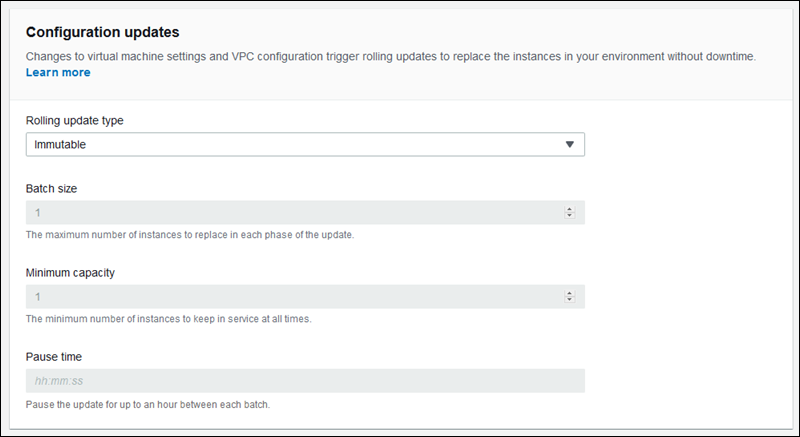Click the Minimum capacity help text
The height and width of the screenshot is (437, 800).
point(183,319)
